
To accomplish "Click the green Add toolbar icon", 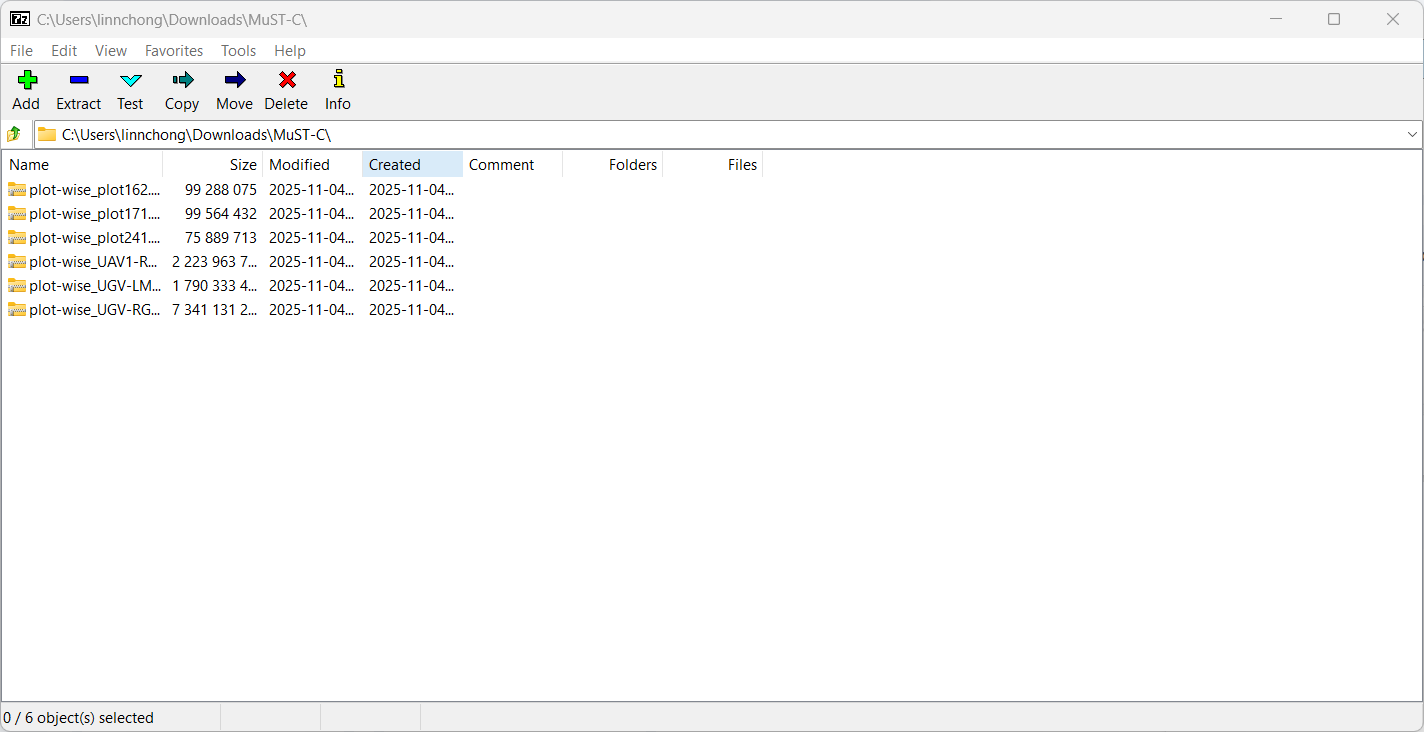I will (26, 81).
